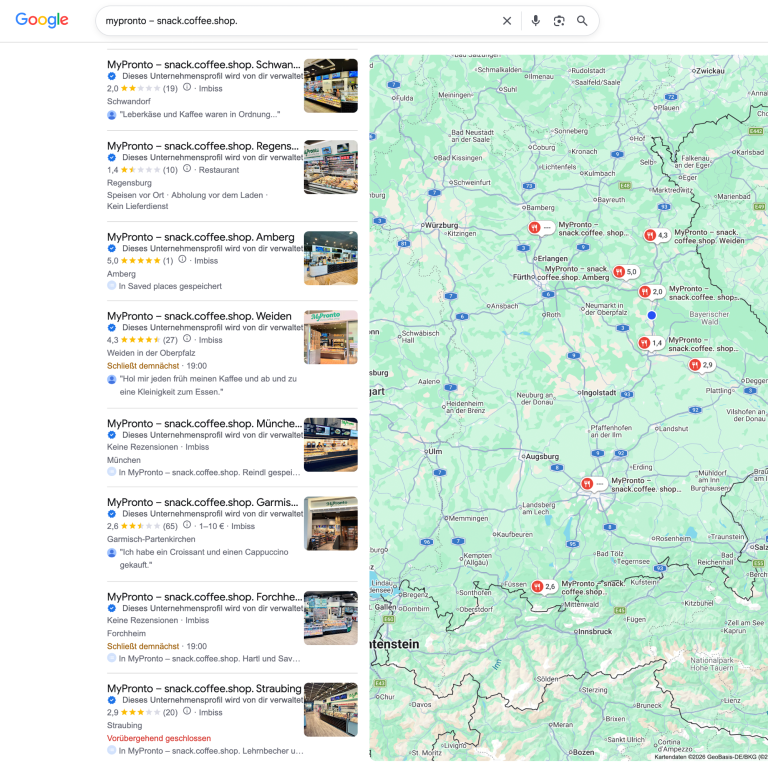Click verified badge in Amberg listing

point(112,248)
